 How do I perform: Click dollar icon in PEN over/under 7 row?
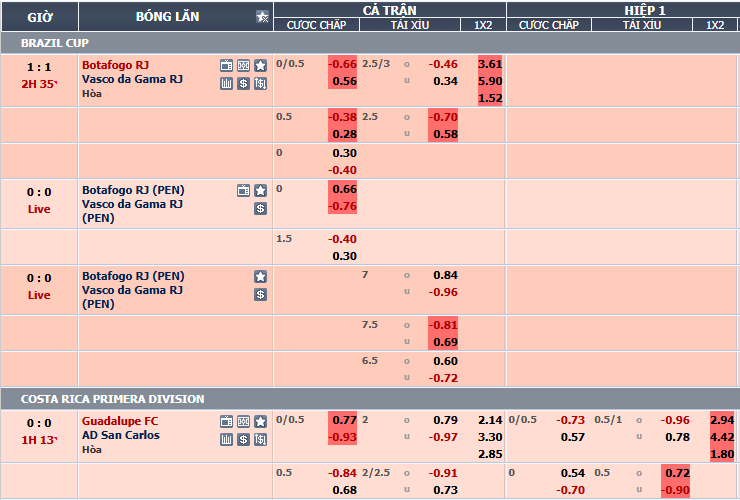tap(261, 294)
